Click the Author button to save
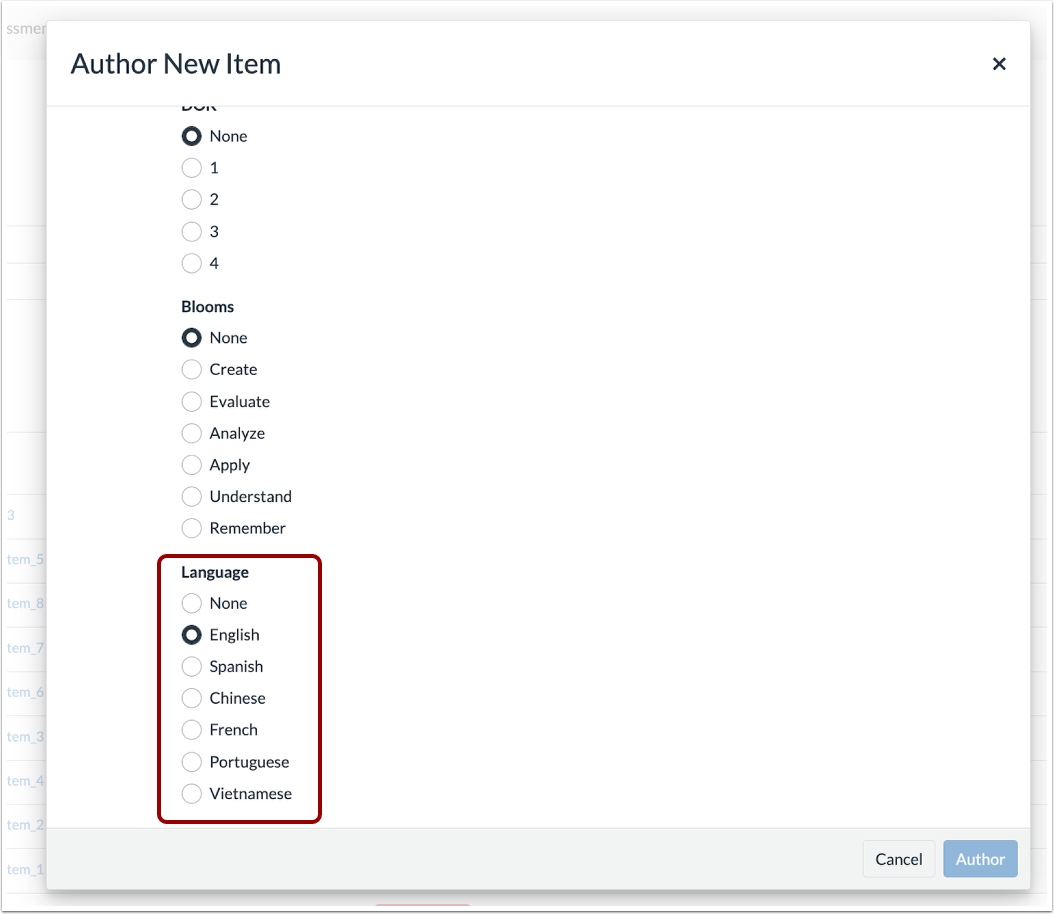1054x914 pixels. click(x=980, y=859)
